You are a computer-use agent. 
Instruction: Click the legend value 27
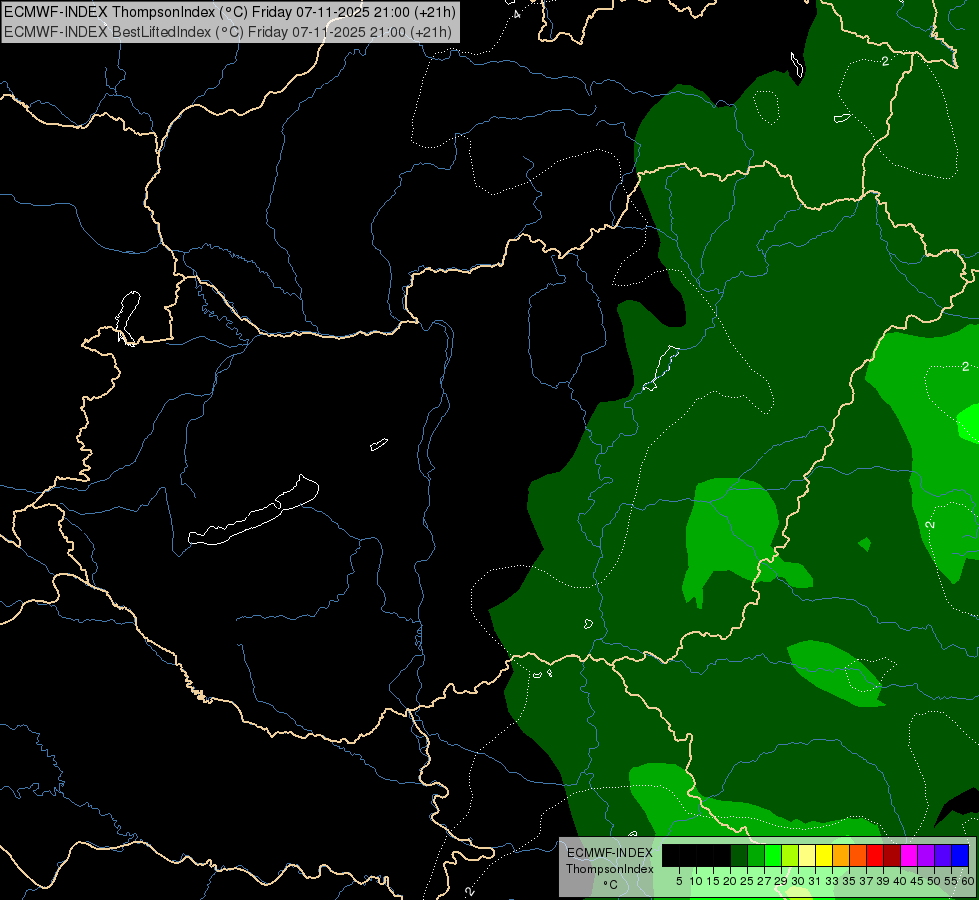[764, 881]
